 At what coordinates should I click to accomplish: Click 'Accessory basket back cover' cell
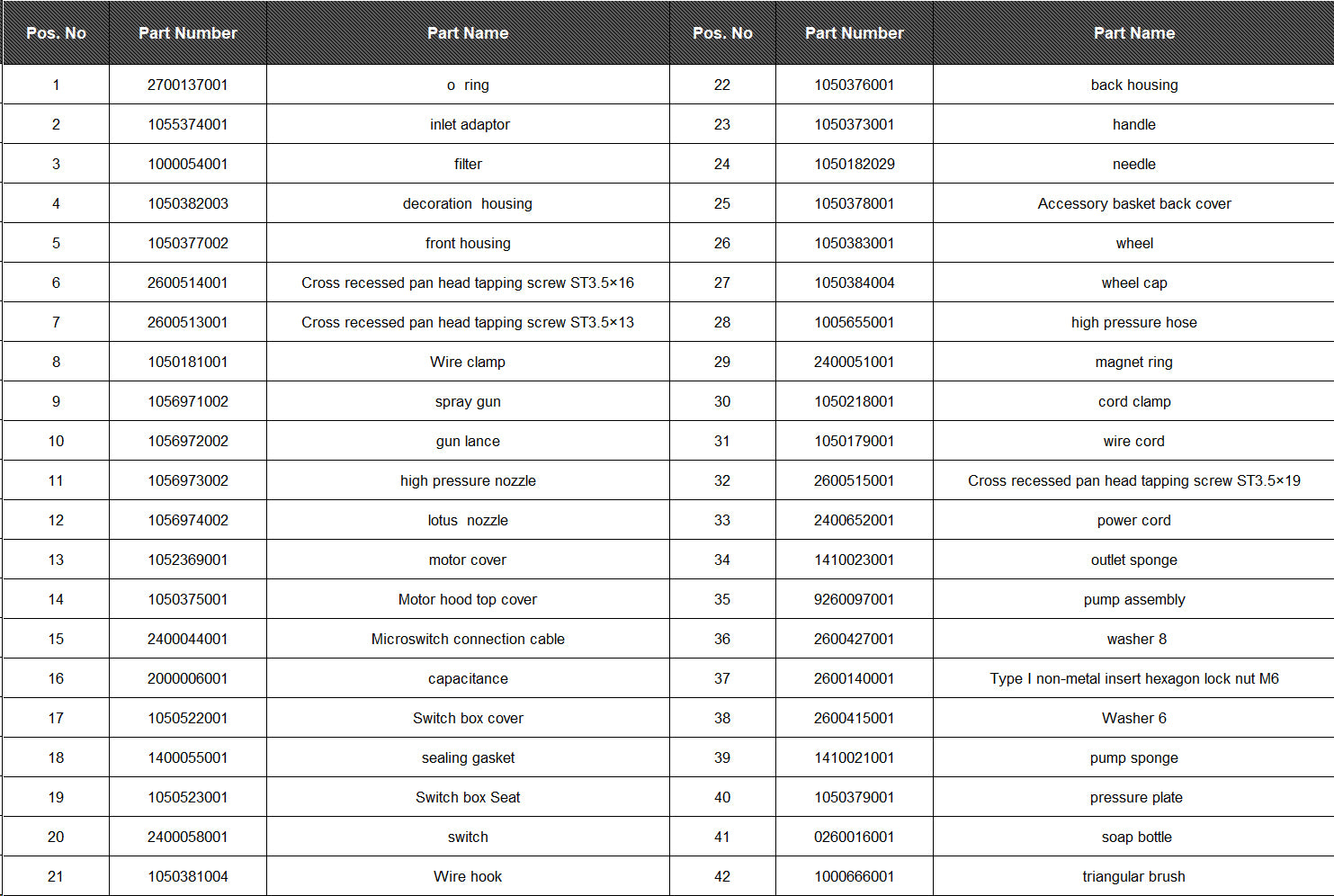pos(1133,203)
